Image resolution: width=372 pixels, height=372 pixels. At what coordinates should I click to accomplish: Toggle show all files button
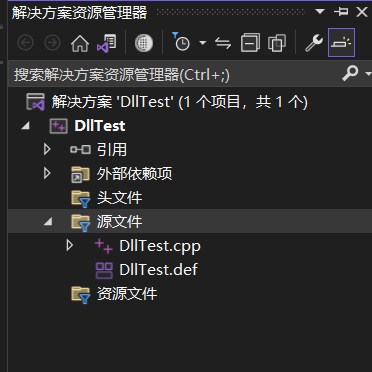point(277,43)
